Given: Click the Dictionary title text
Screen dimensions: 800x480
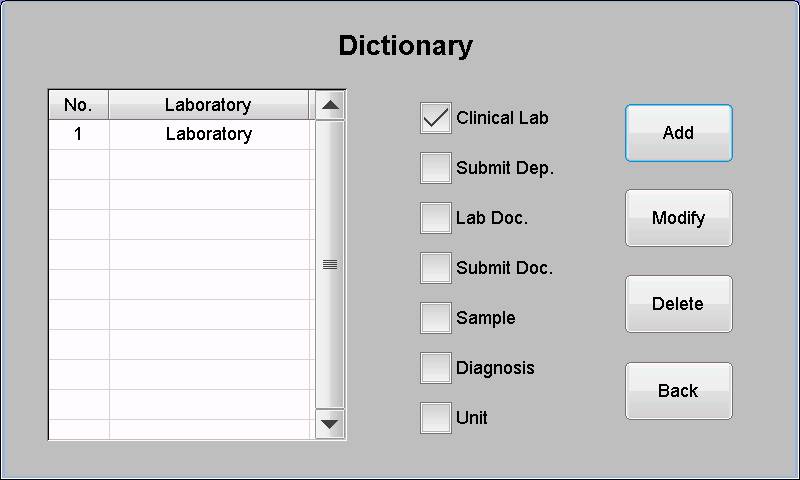Looking at the screenshot, I should coord(406,46).
